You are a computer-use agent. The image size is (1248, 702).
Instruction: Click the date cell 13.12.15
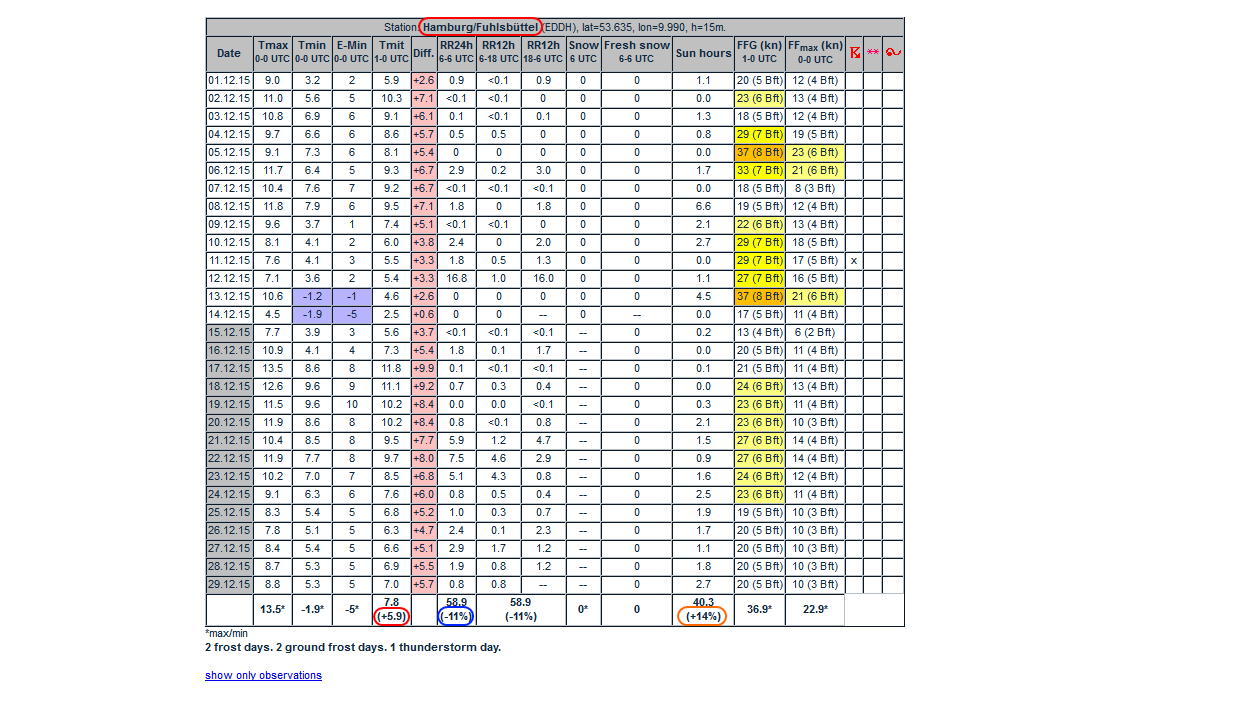(229, 297)
